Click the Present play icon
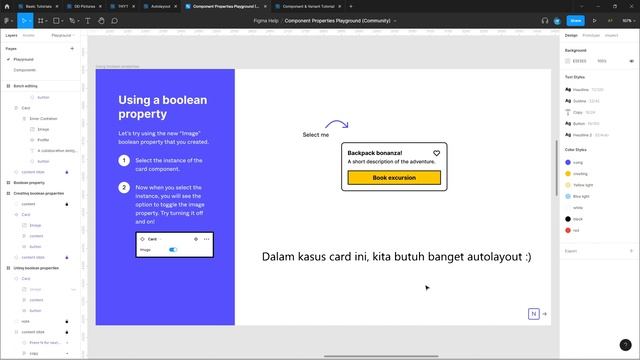640x360 pixels. coord(594,20)
